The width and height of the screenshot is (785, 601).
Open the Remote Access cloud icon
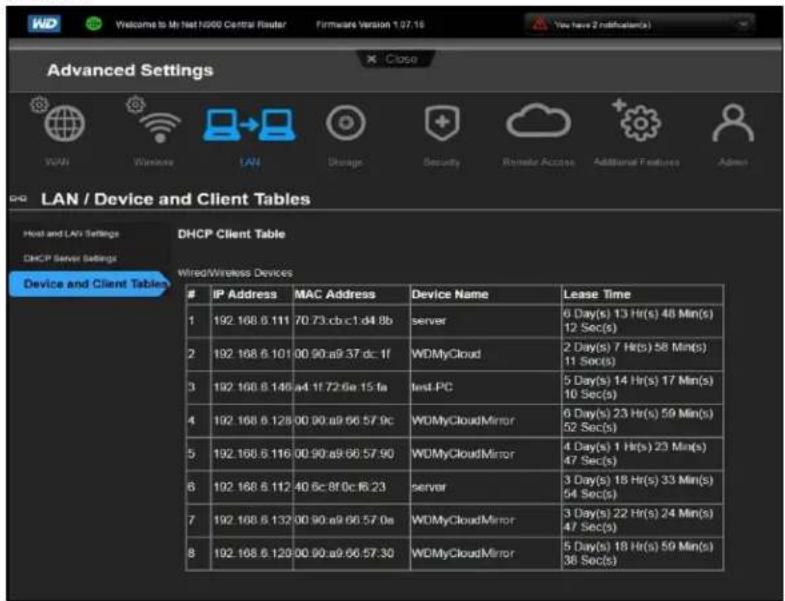point(538,121)
